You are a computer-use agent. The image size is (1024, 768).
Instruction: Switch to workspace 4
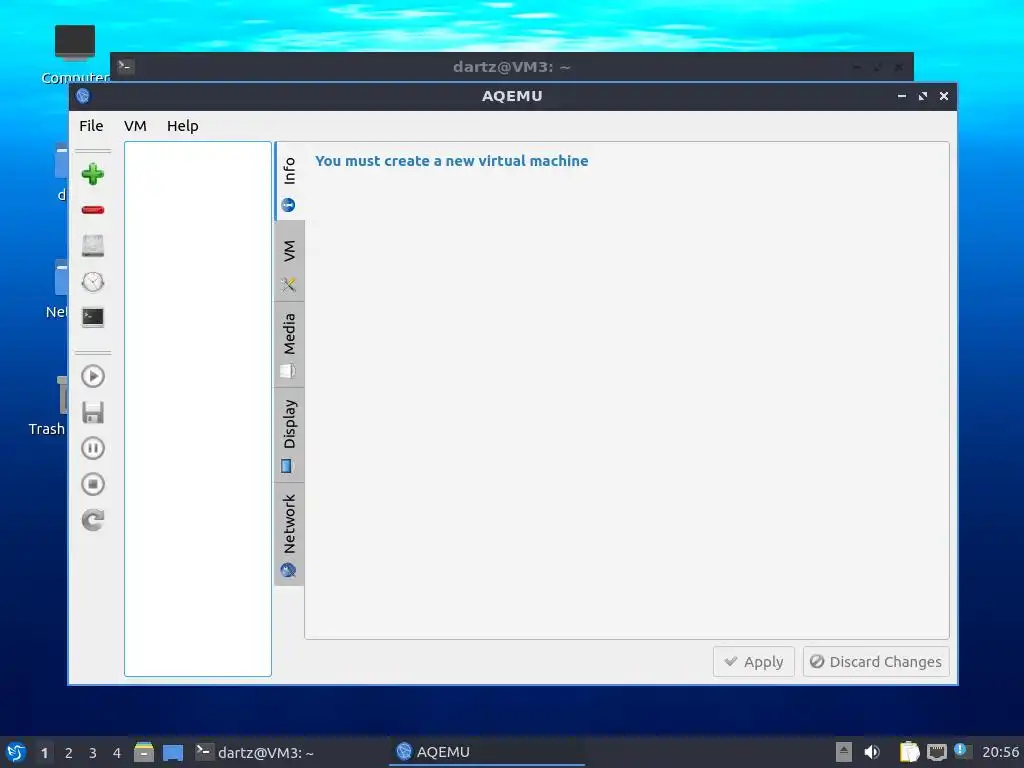[117, 752]
